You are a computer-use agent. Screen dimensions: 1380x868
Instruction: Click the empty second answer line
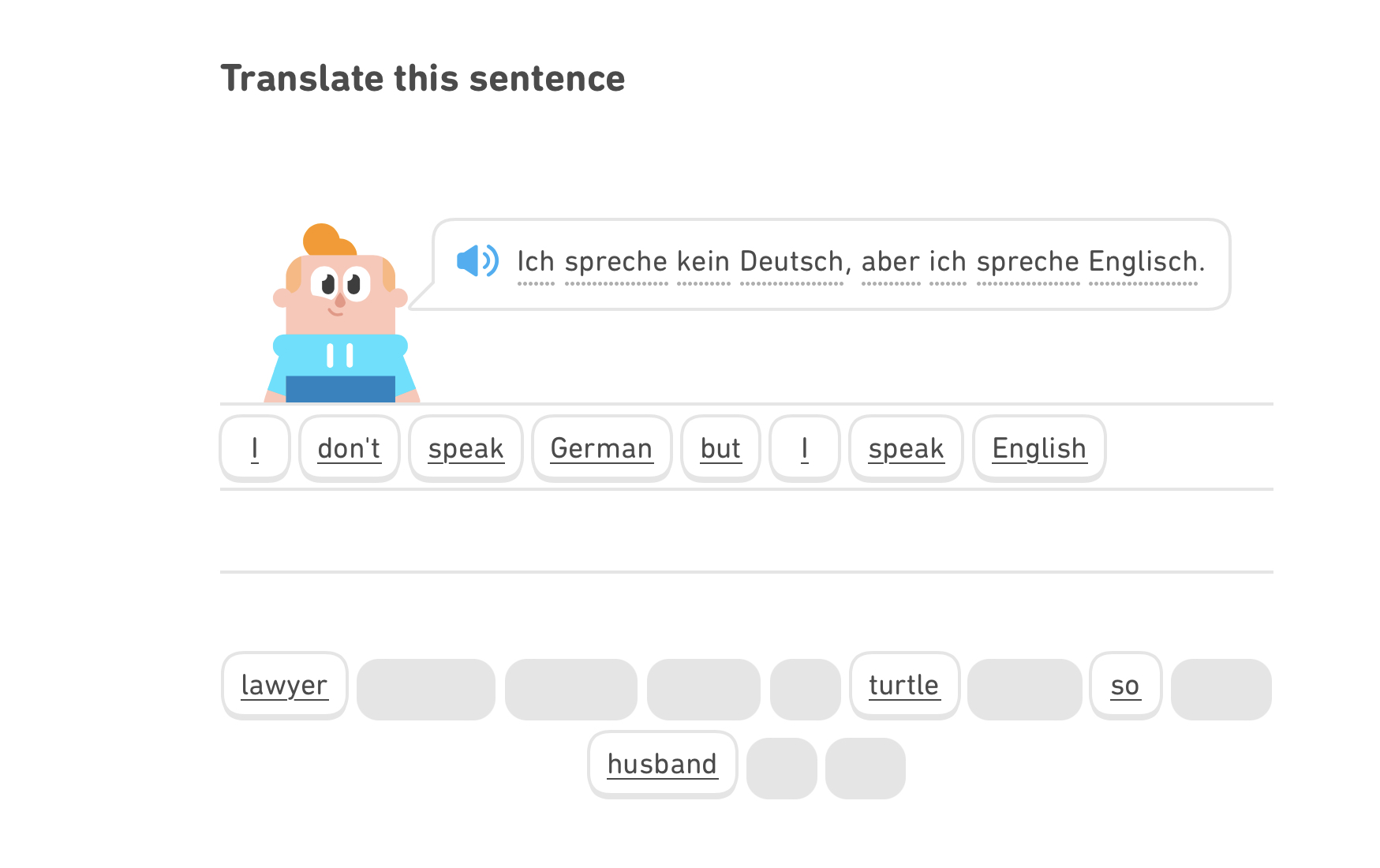(746, 531)
